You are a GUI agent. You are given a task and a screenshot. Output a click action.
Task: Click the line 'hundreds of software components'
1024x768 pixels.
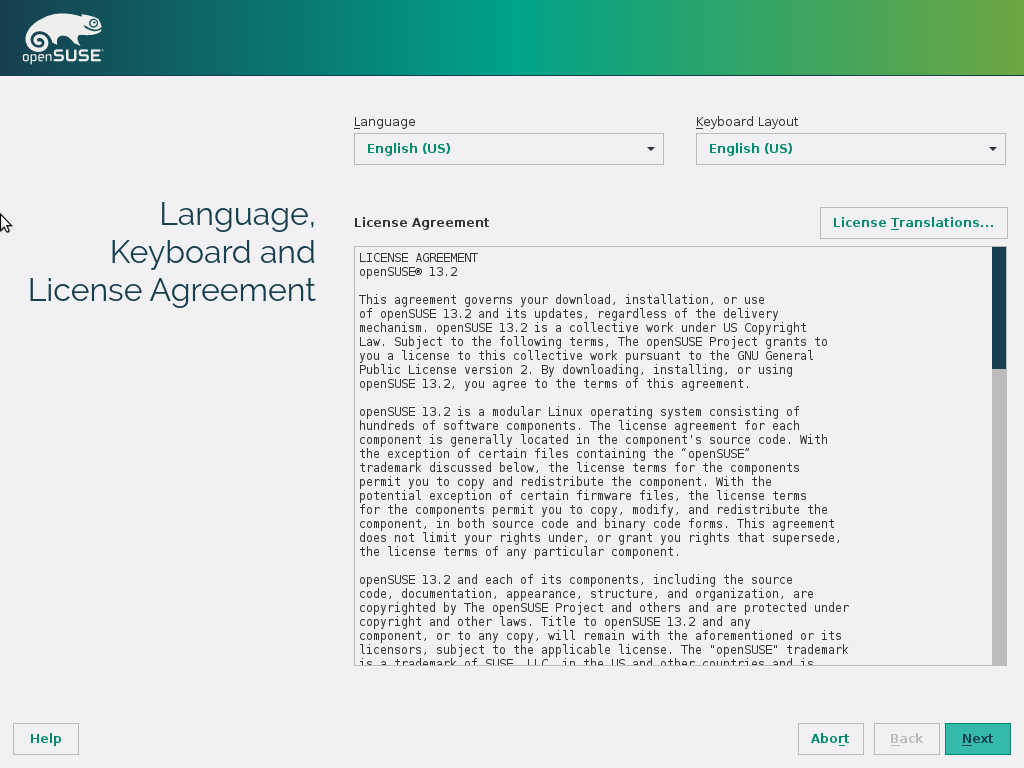point(579,426)
